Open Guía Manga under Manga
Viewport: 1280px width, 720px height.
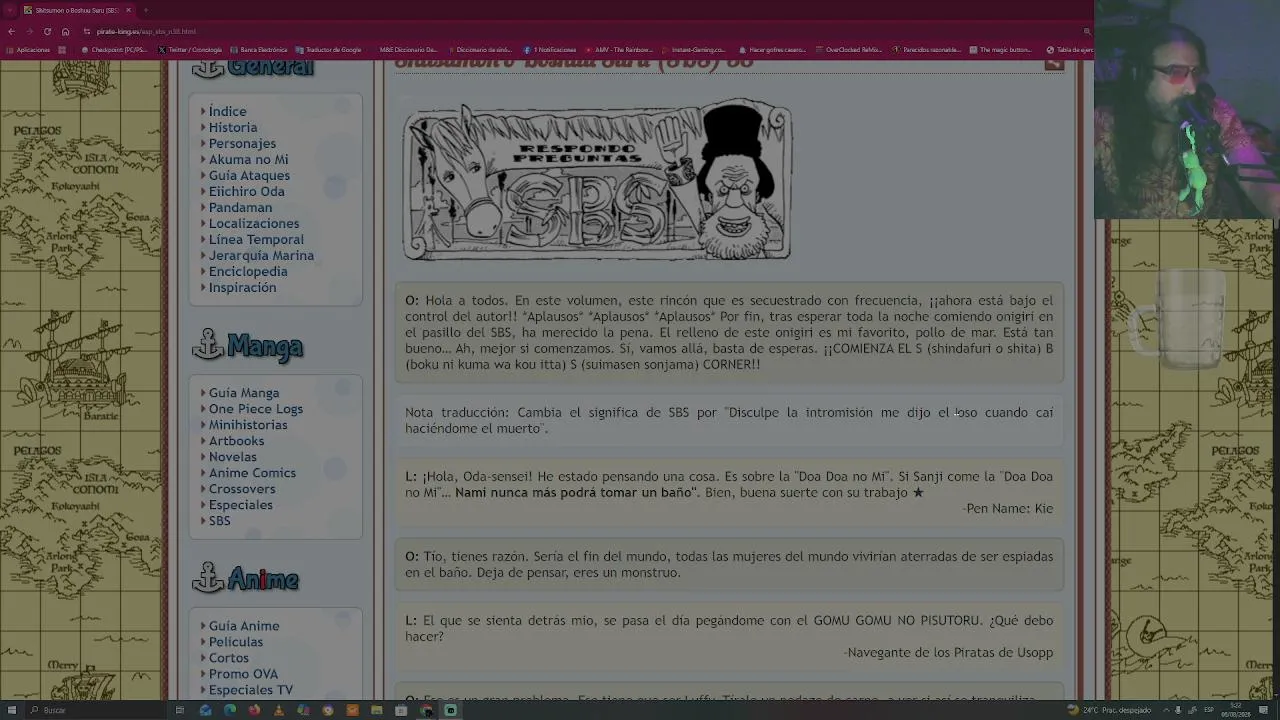(244, 393)
